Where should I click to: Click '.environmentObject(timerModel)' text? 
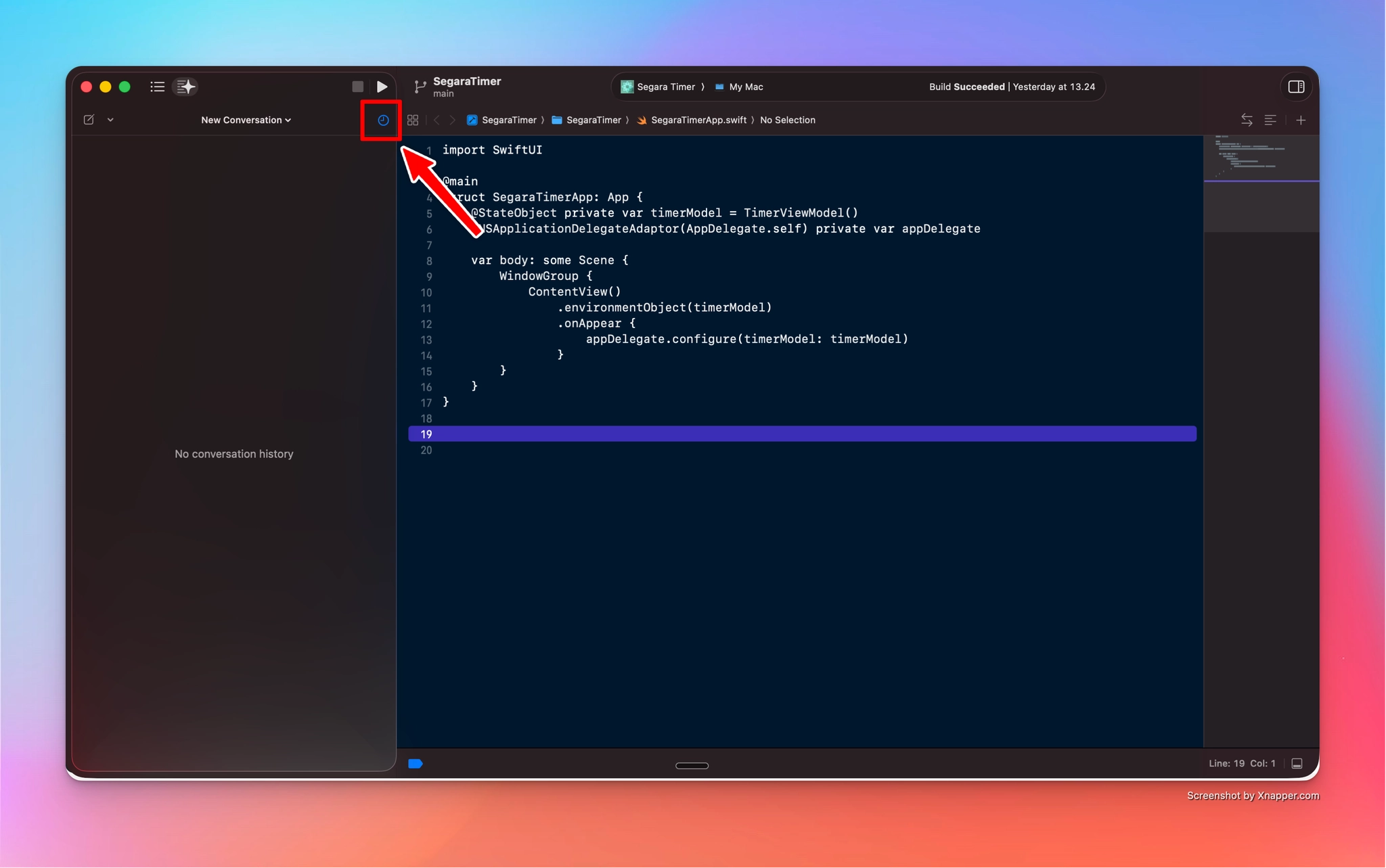click(x=665, y=307)
